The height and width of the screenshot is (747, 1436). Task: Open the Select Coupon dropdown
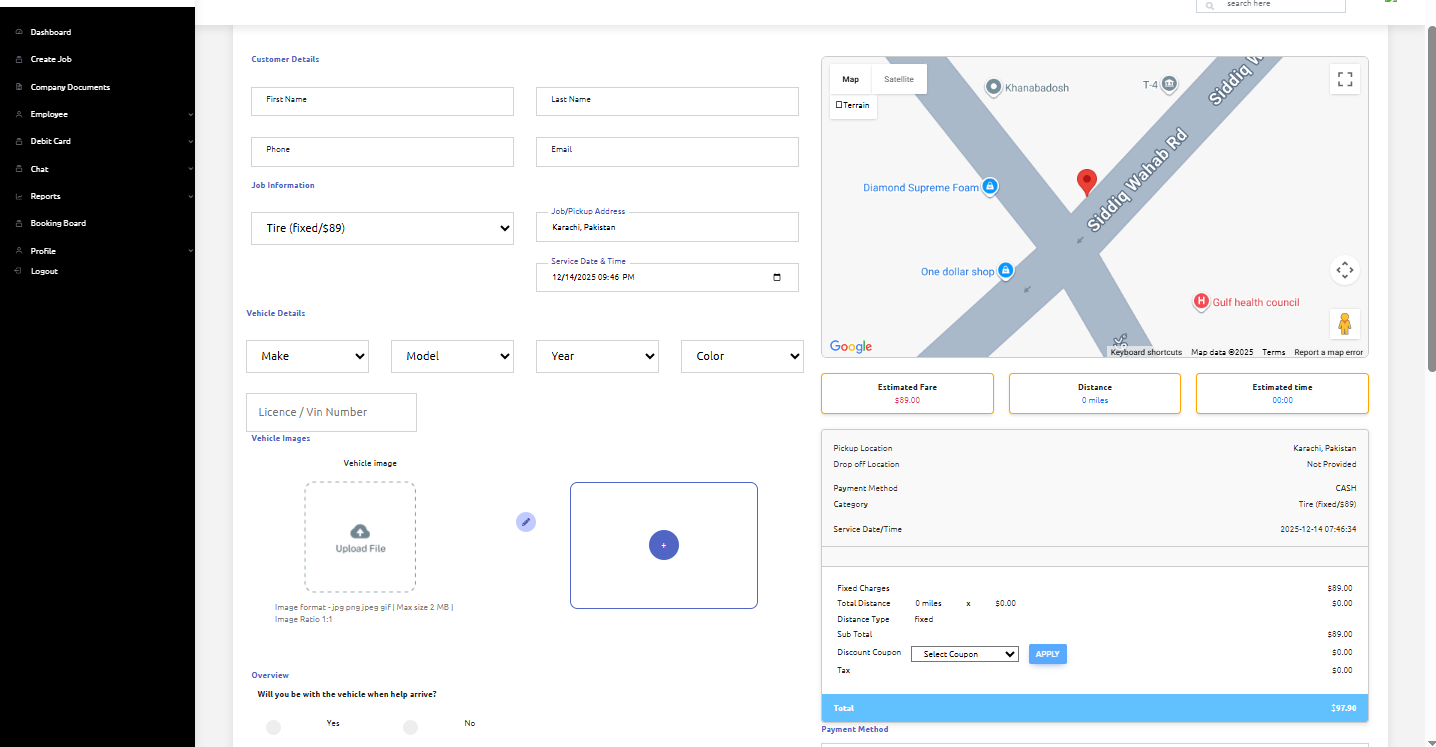click(963, 653)
